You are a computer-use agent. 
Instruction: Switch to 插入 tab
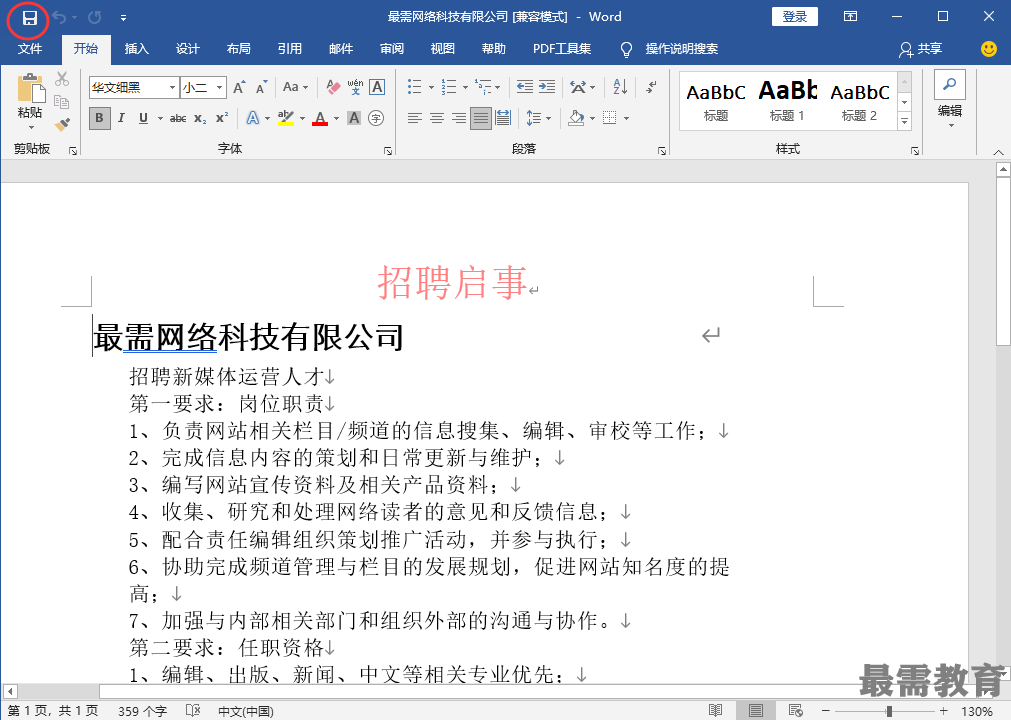137,49
